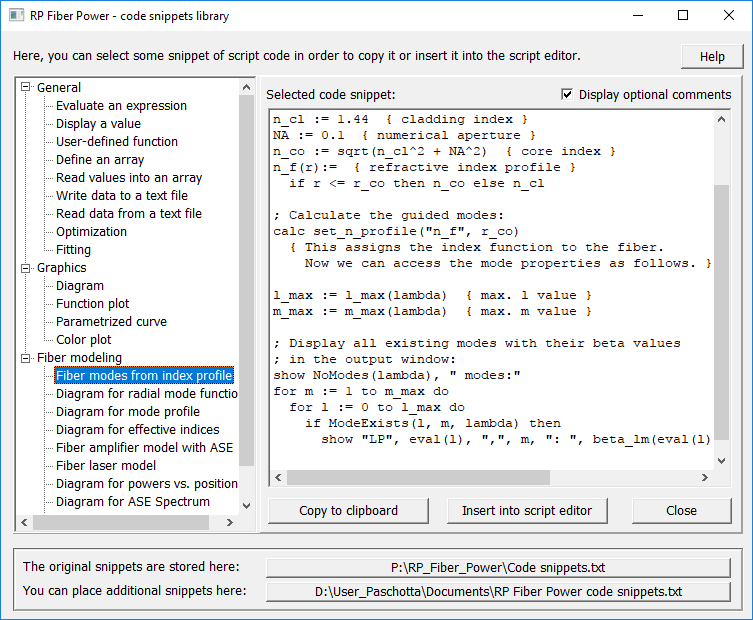
Task: Maximize the code snippets library window
Action: coord(683,15)
